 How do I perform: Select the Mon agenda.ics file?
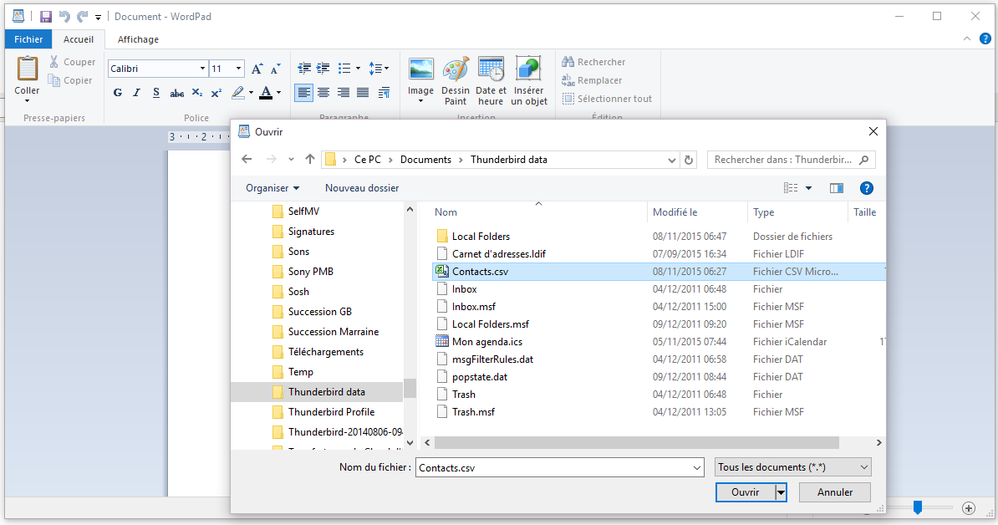pos(486,342)
